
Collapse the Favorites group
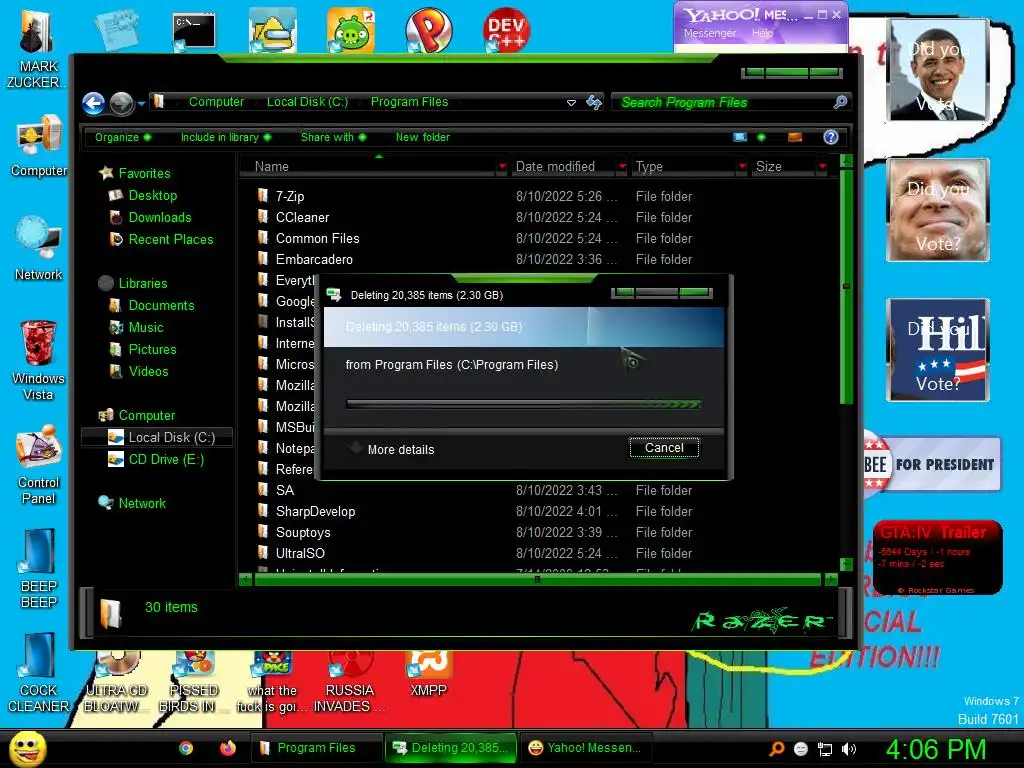pyautogui.click(x=144, y=173)
